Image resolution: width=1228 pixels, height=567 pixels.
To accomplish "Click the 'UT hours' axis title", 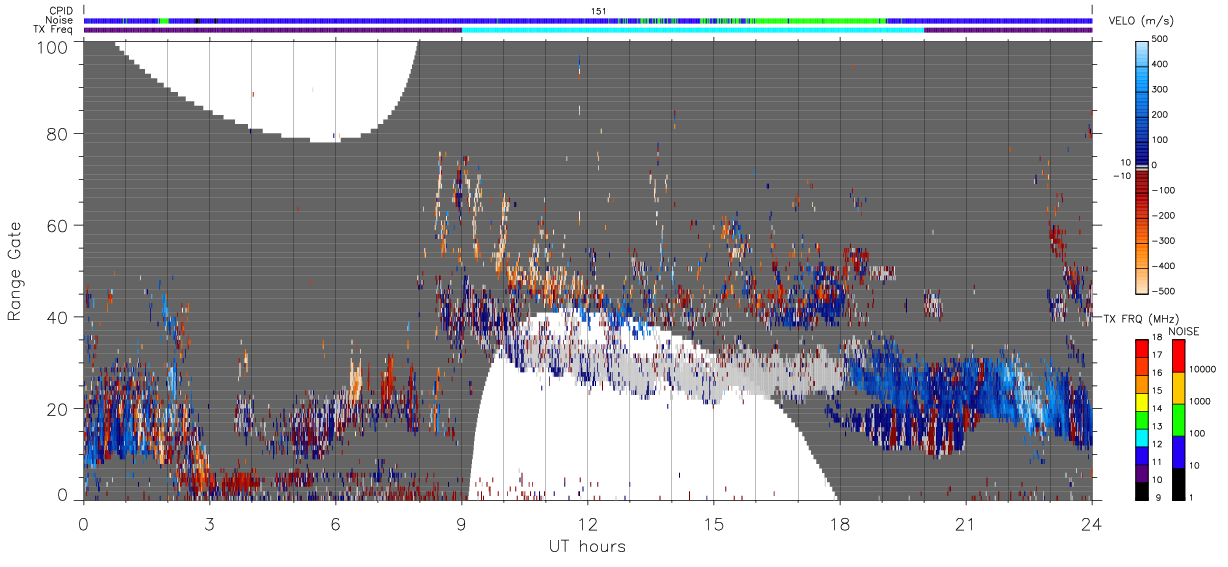I will (586, 546).
